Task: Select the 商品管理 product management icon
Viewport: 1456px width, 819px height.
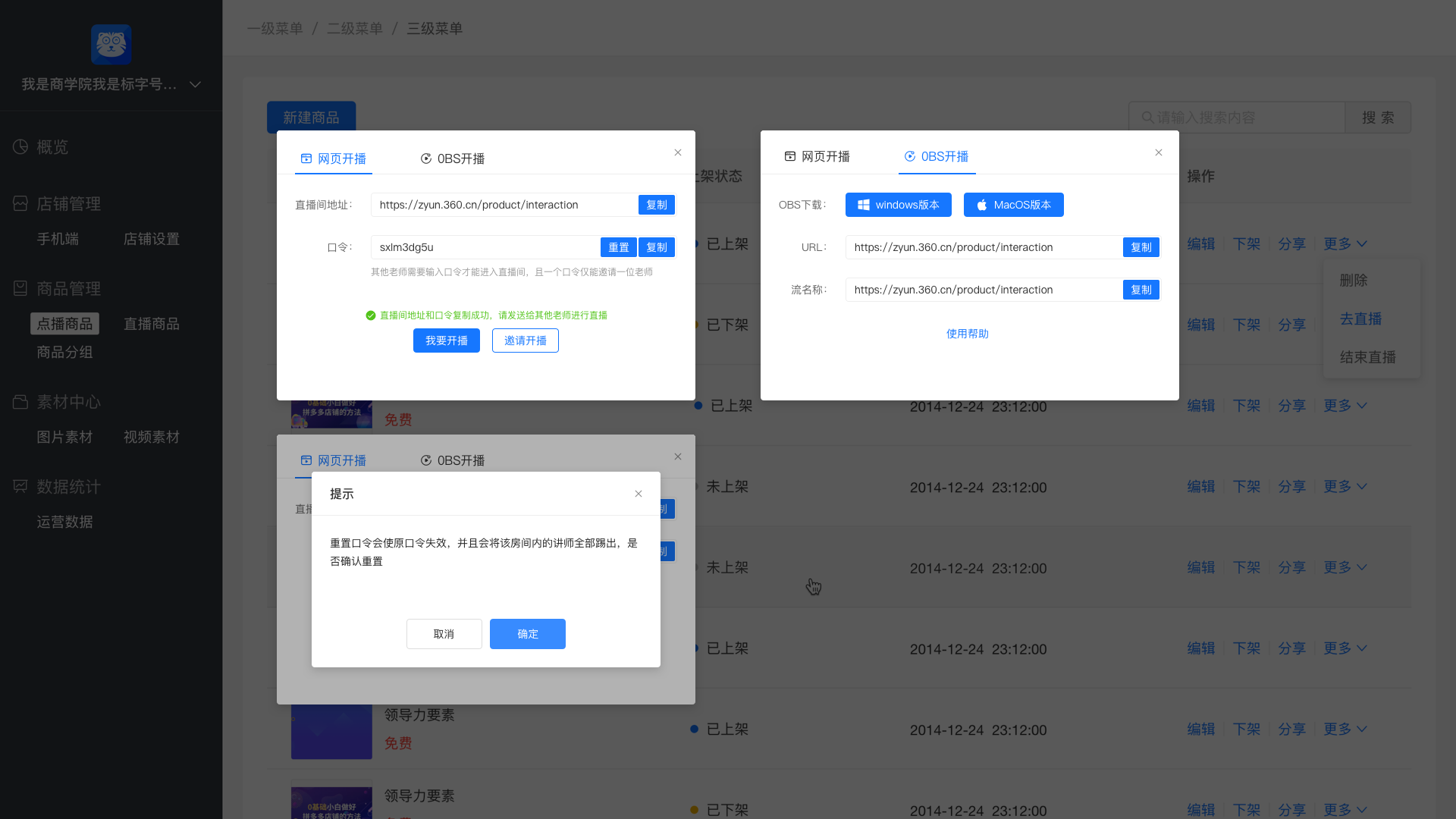Action: tap(20, 288)
